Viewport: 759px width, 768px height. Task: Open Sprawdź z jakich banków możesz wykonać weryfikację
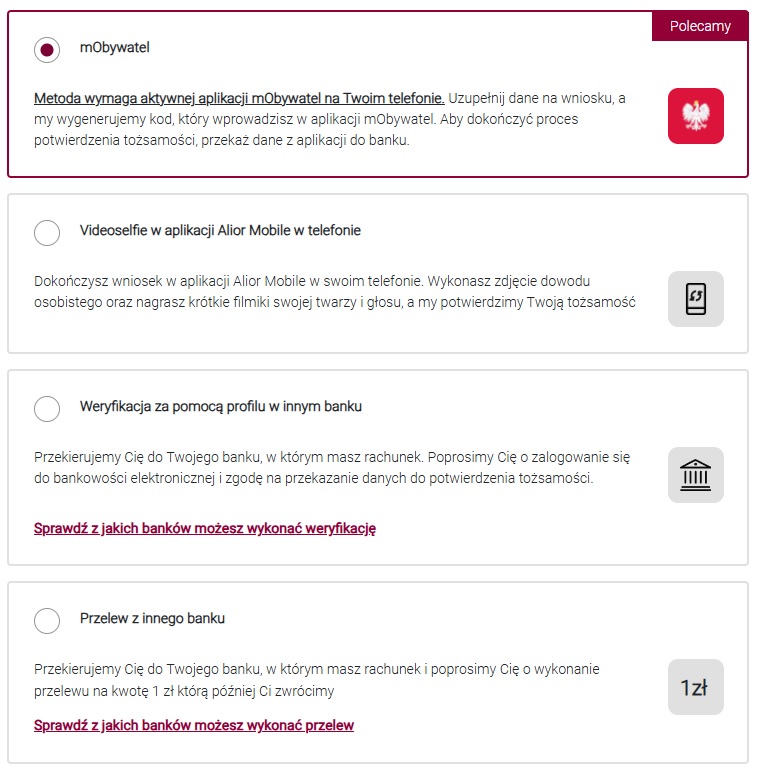205,528
